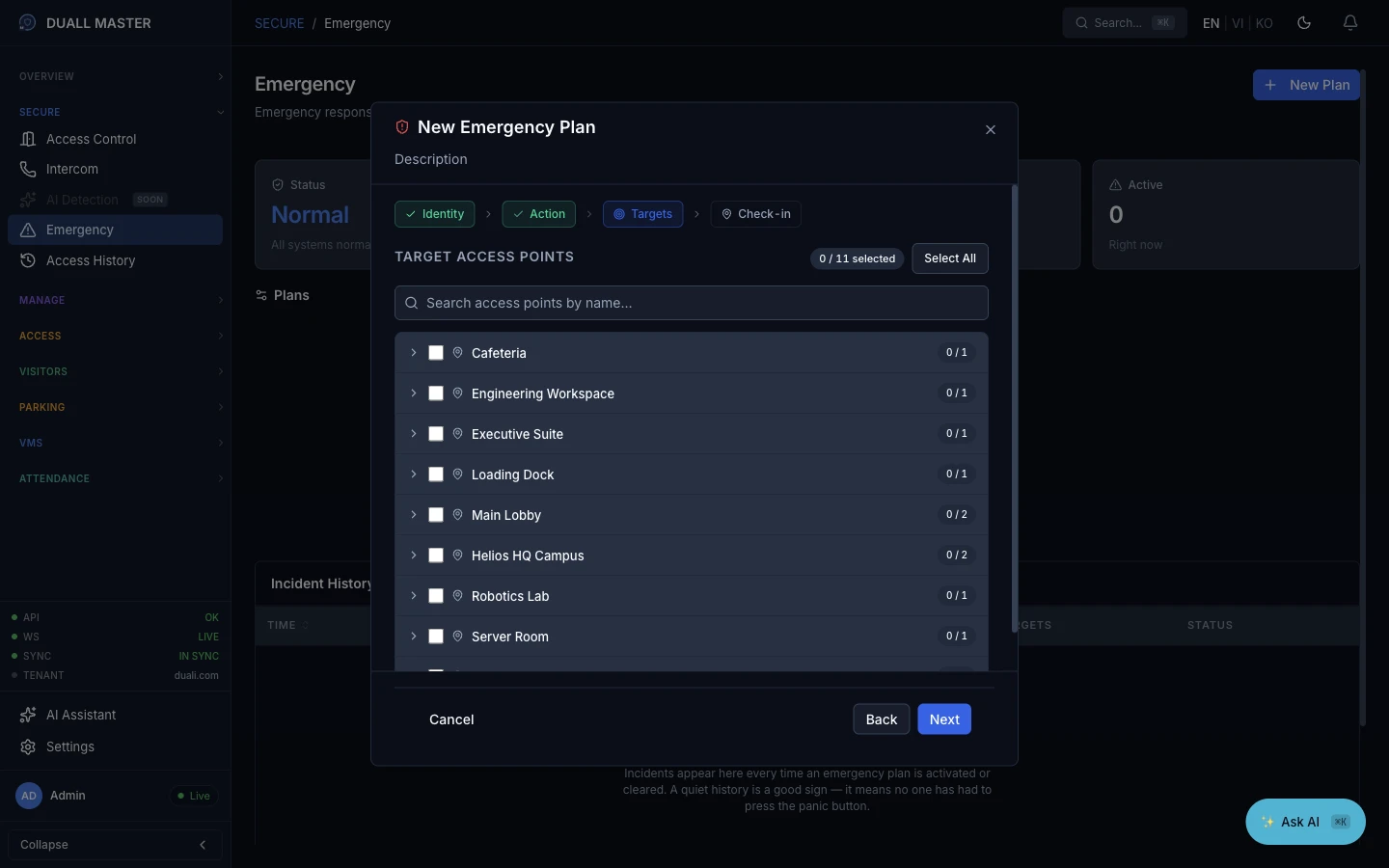Open Access Control door icon
1389x868 pixels.
28,139
